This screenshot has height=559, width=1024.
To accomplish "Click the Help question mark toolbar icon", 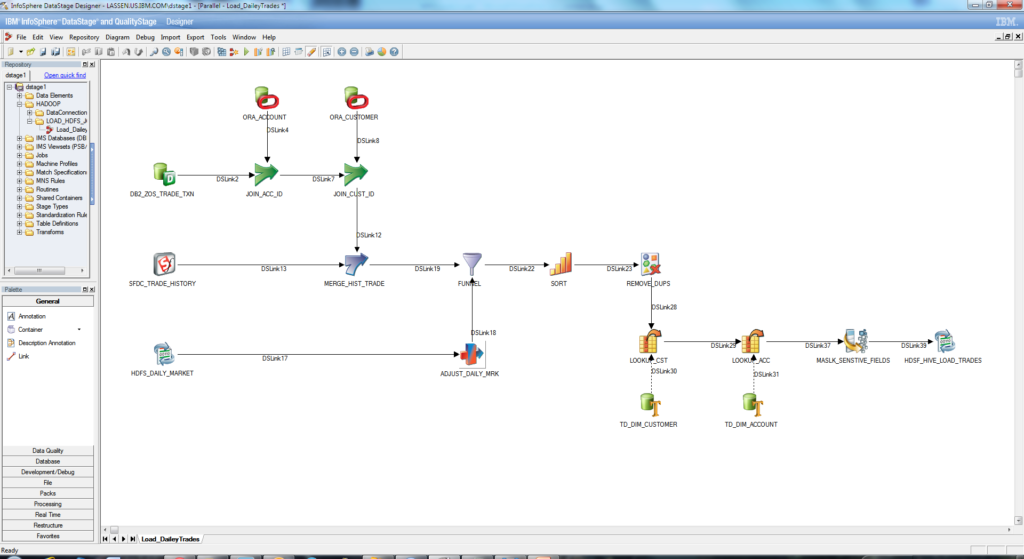I will (394, 51).
